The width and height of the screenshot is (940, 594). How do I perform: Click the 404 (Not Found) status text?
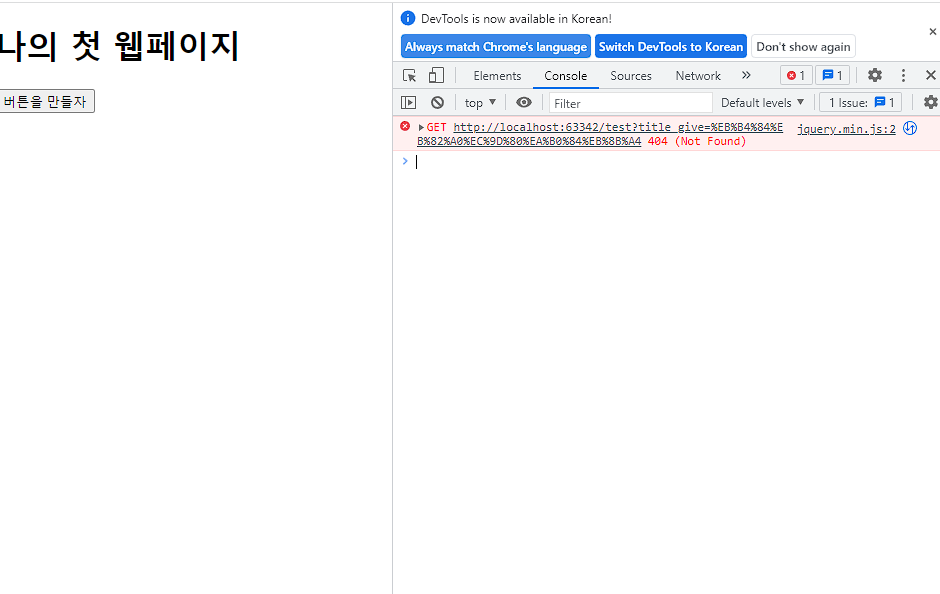697,141
